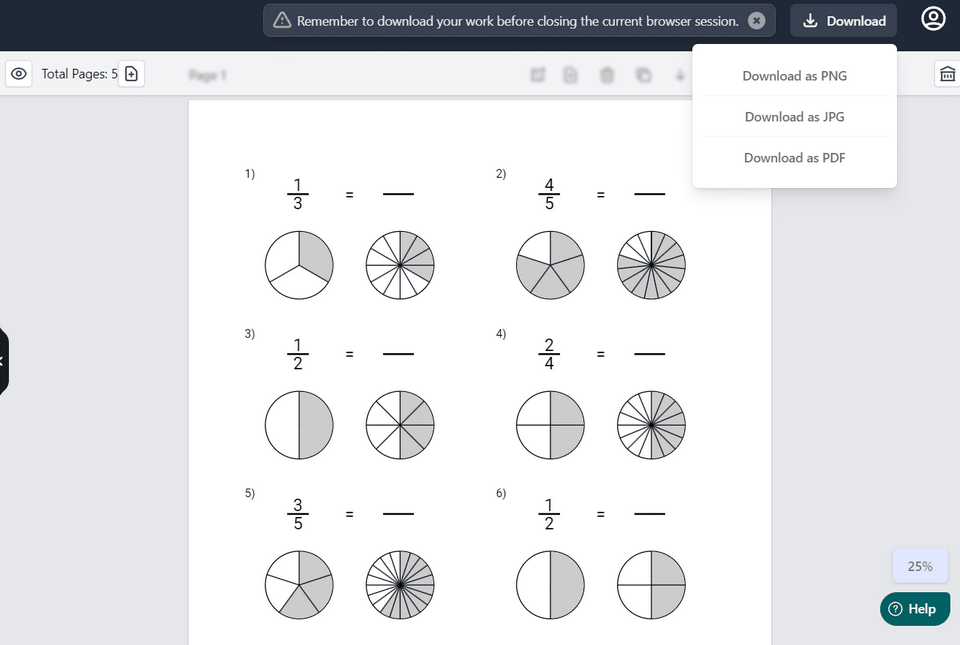Select the delete page trash icon
The image size is (960, 645).
(x=607, y=74)
